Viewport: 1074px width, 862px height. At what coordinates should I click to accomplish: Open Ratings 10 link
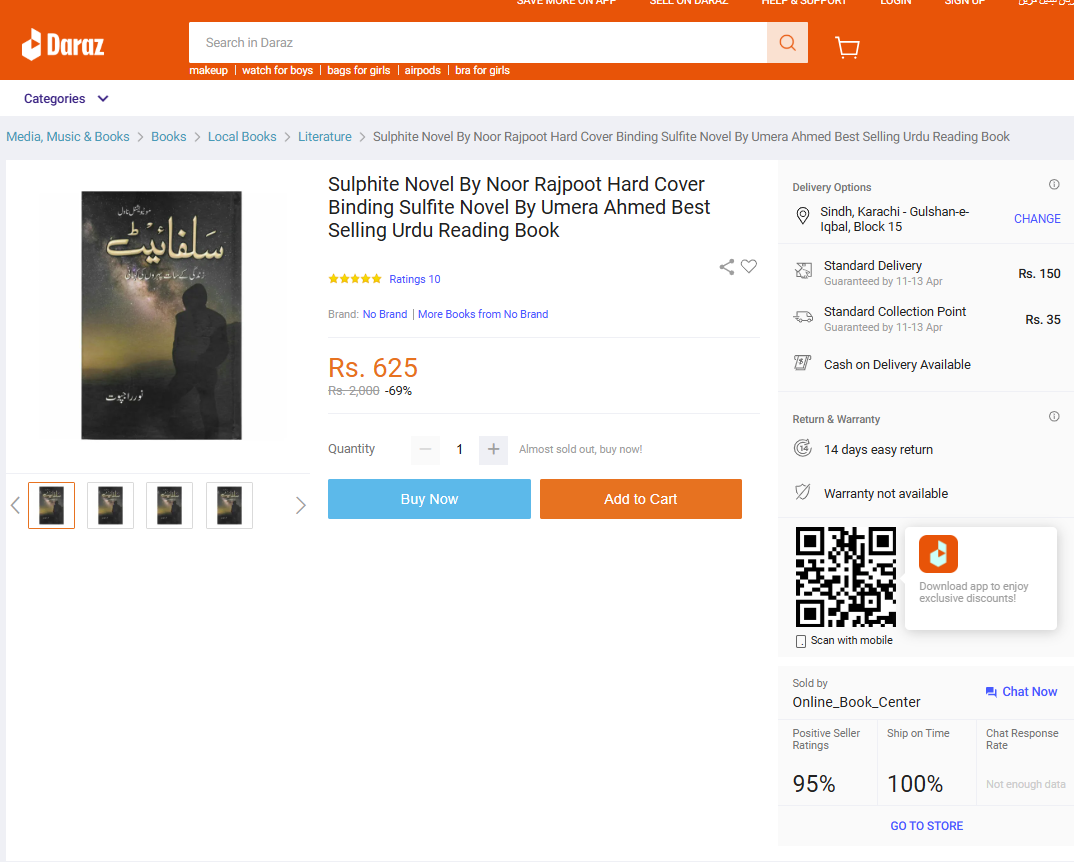click(414, 279)
